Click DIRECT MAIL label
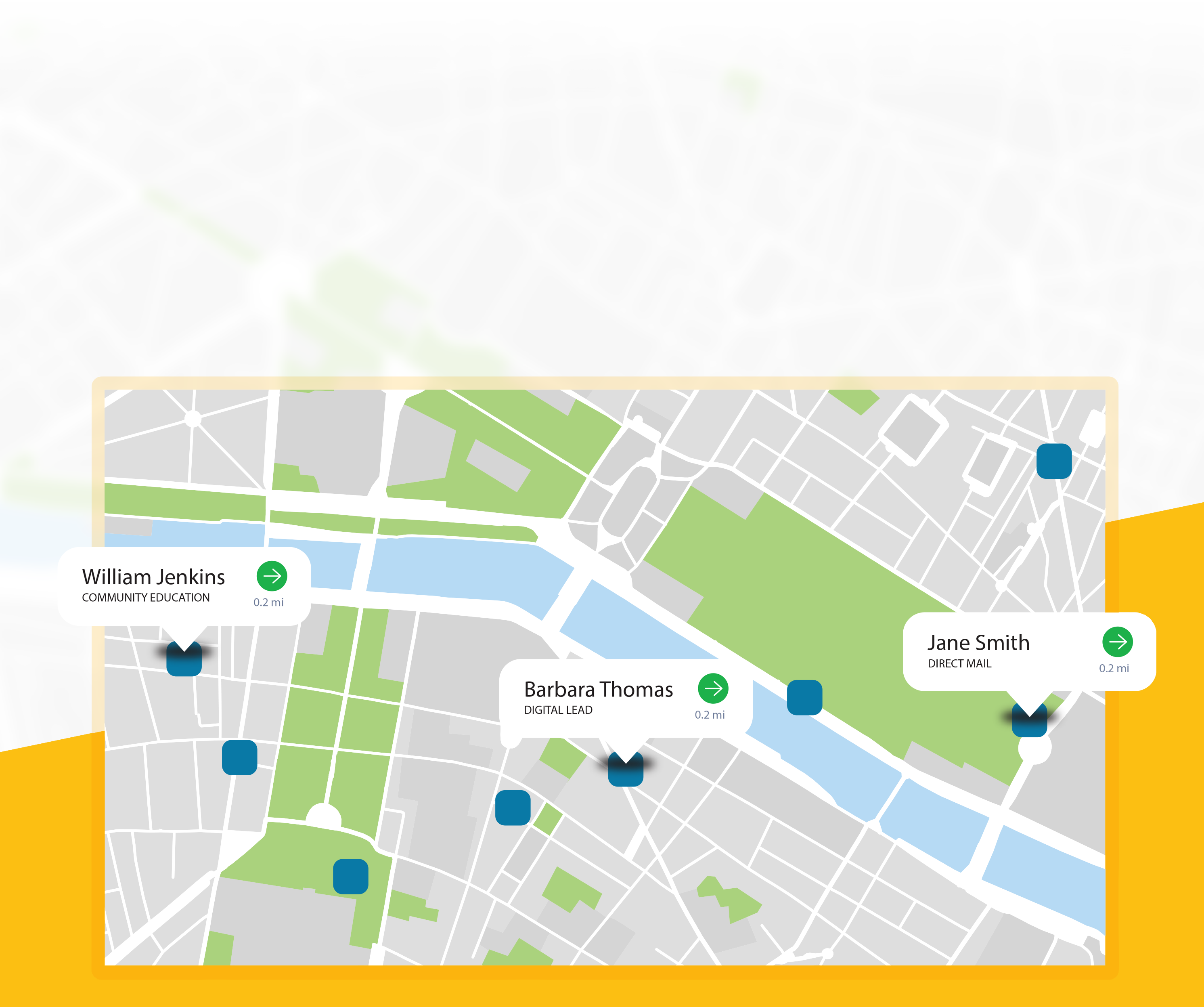This screenshot has height=1007, width=1204. click(x=960, y=663)
